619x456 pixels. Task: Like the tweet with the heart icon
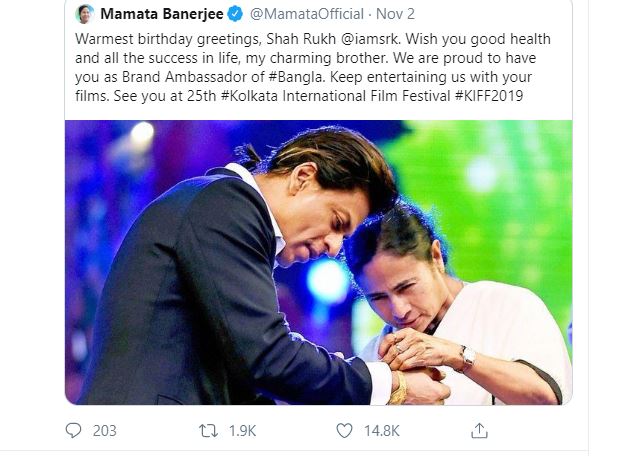coord(344,431)
